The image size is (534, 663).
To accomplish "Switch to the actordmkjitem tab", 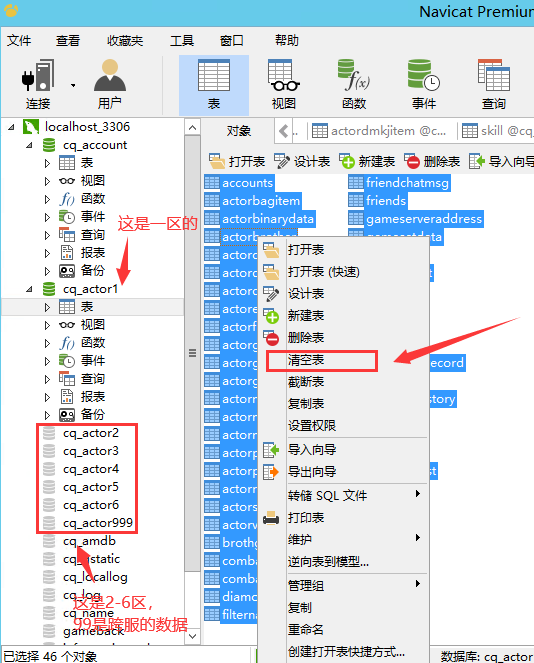I will click(x=379, y=131).
